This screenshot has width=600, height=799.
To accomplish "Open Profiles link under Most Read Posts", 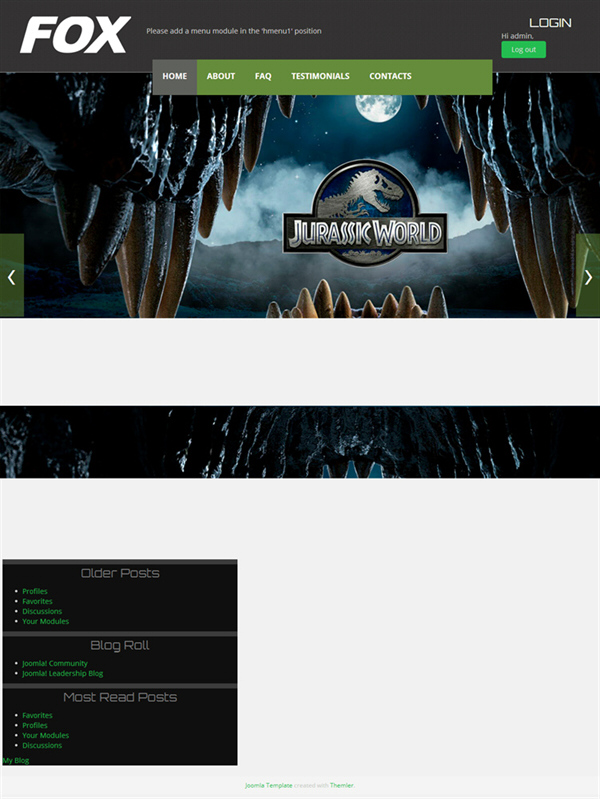I will (35, 725).
